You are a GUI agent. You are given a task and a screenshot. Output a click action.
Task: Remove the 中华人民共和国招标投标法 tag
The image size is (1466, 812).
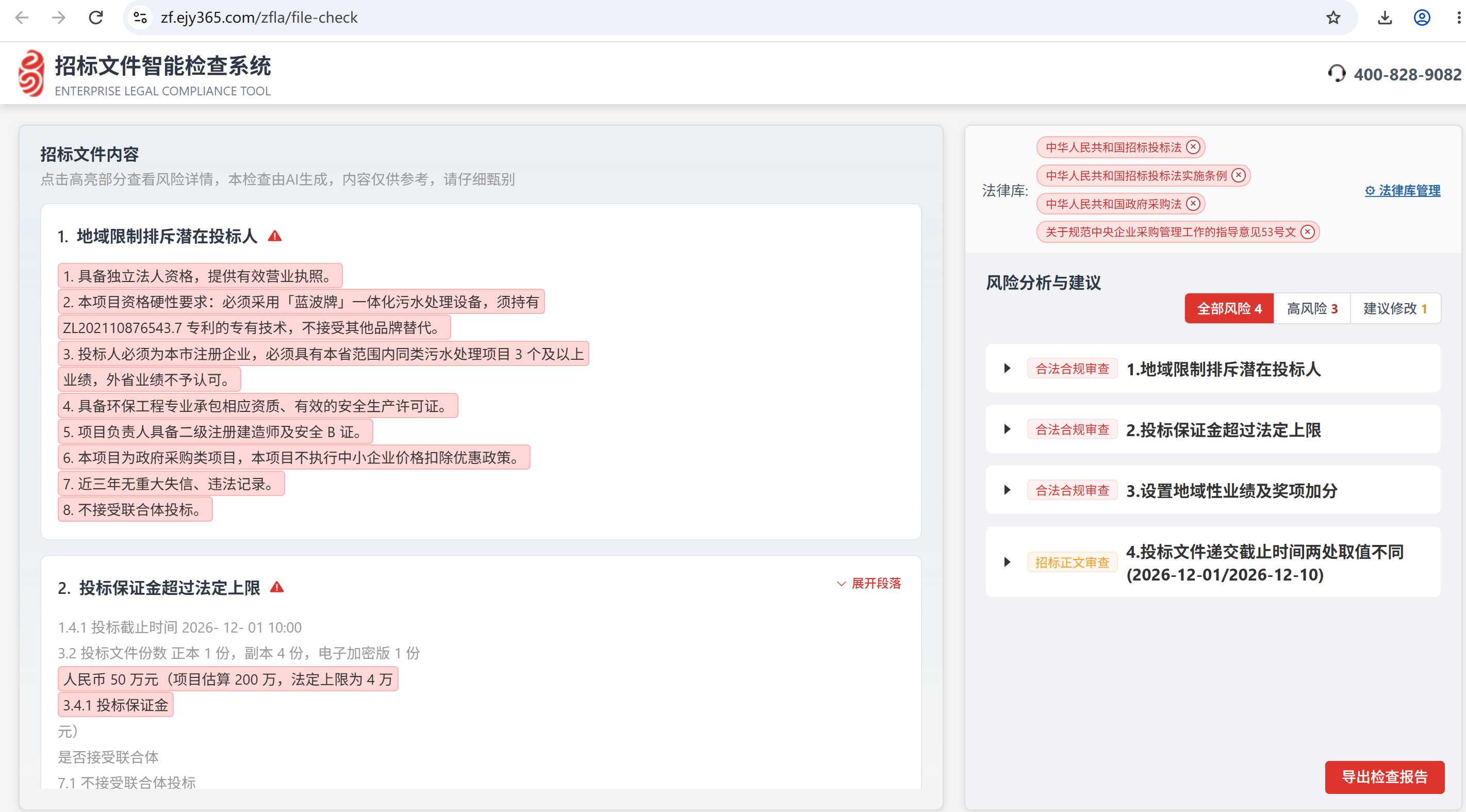1193,147
